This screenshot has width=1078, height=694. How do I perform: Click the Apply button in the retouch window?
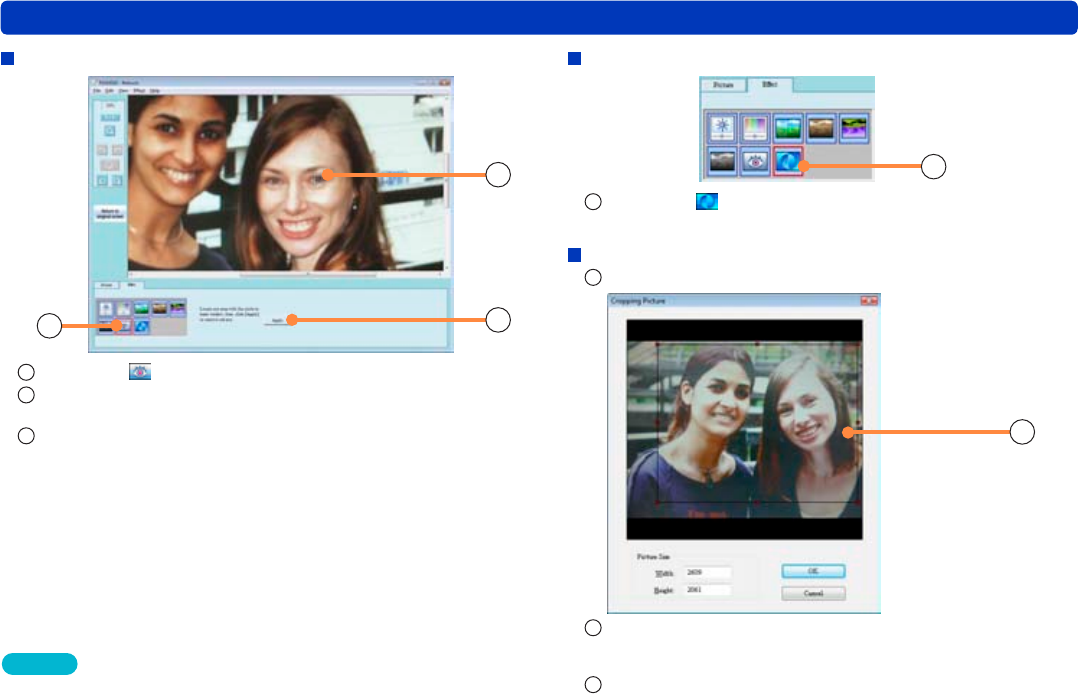click(277, 321)
